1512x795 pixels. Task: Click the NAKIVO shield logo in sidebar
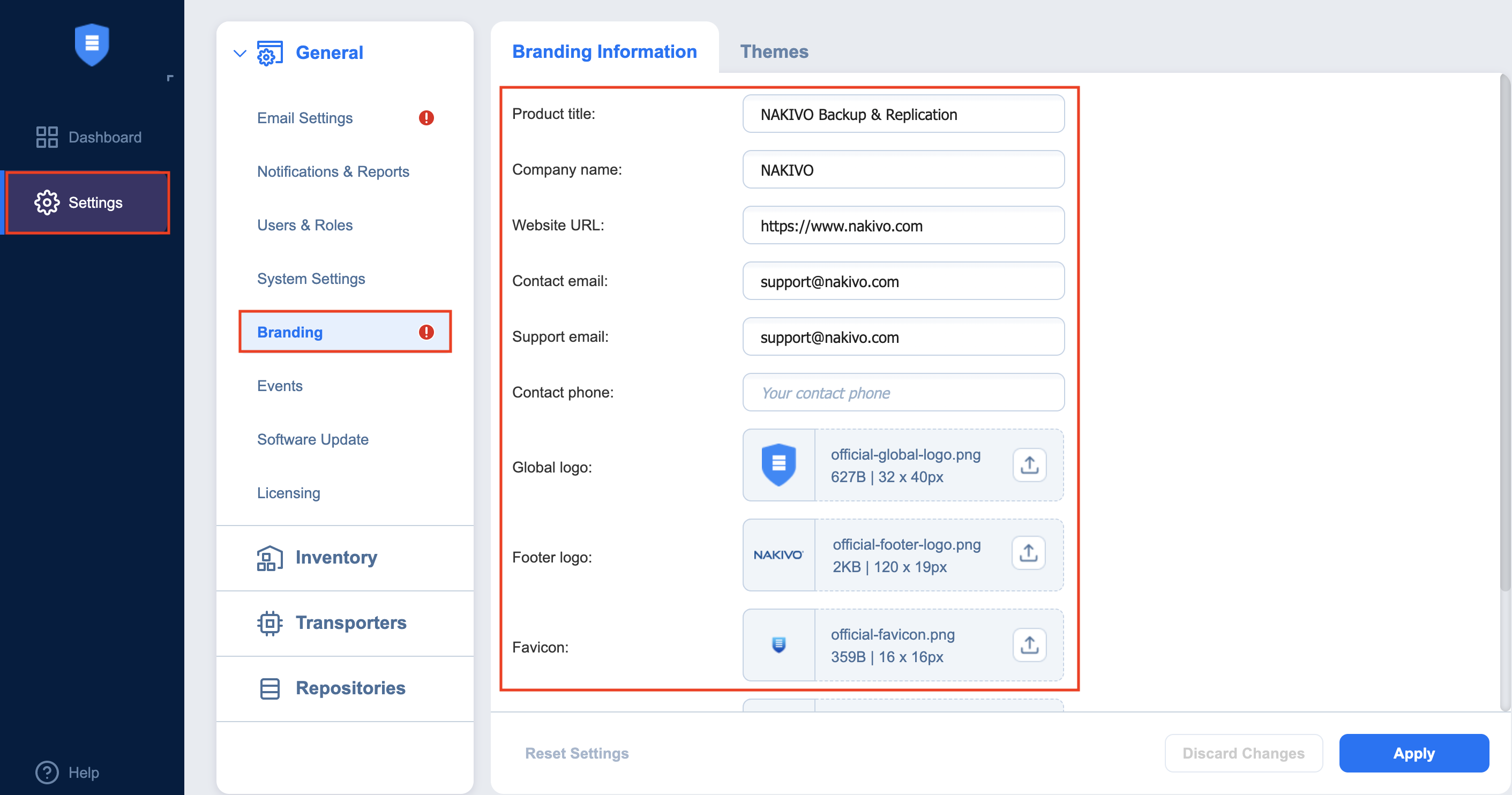tap(92, 44)
